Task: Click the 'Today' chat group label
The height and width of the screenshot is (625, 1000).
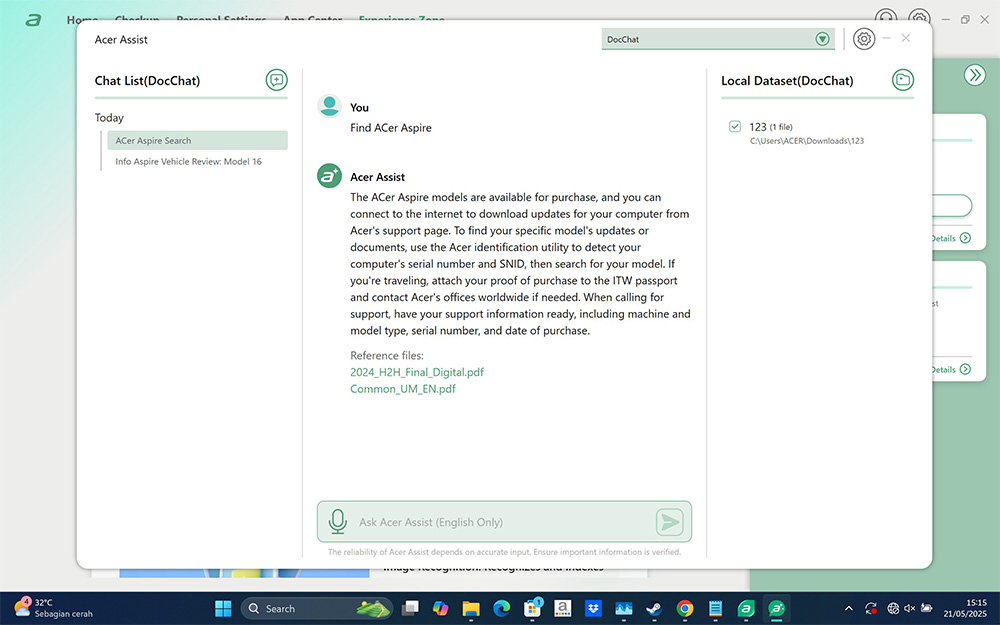Action: [109, 117]
